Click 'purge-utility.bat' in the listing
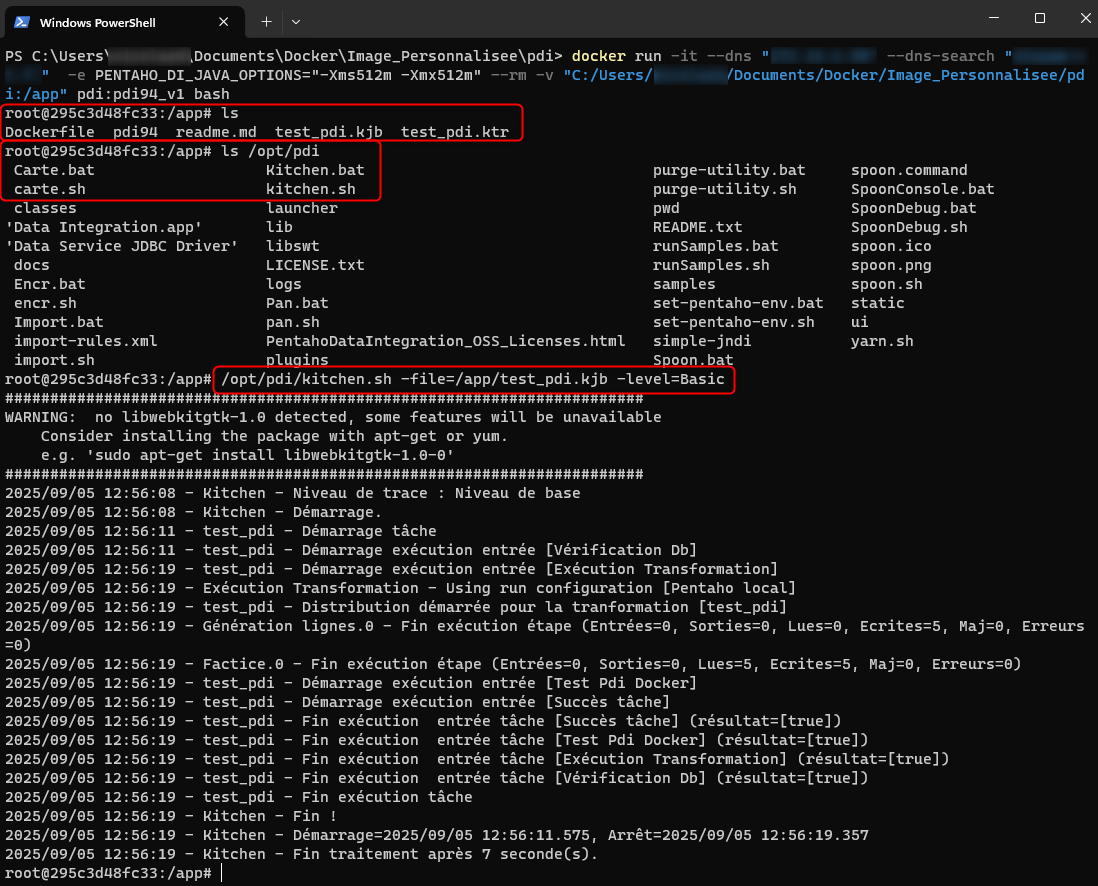 (x=729, y=170)
